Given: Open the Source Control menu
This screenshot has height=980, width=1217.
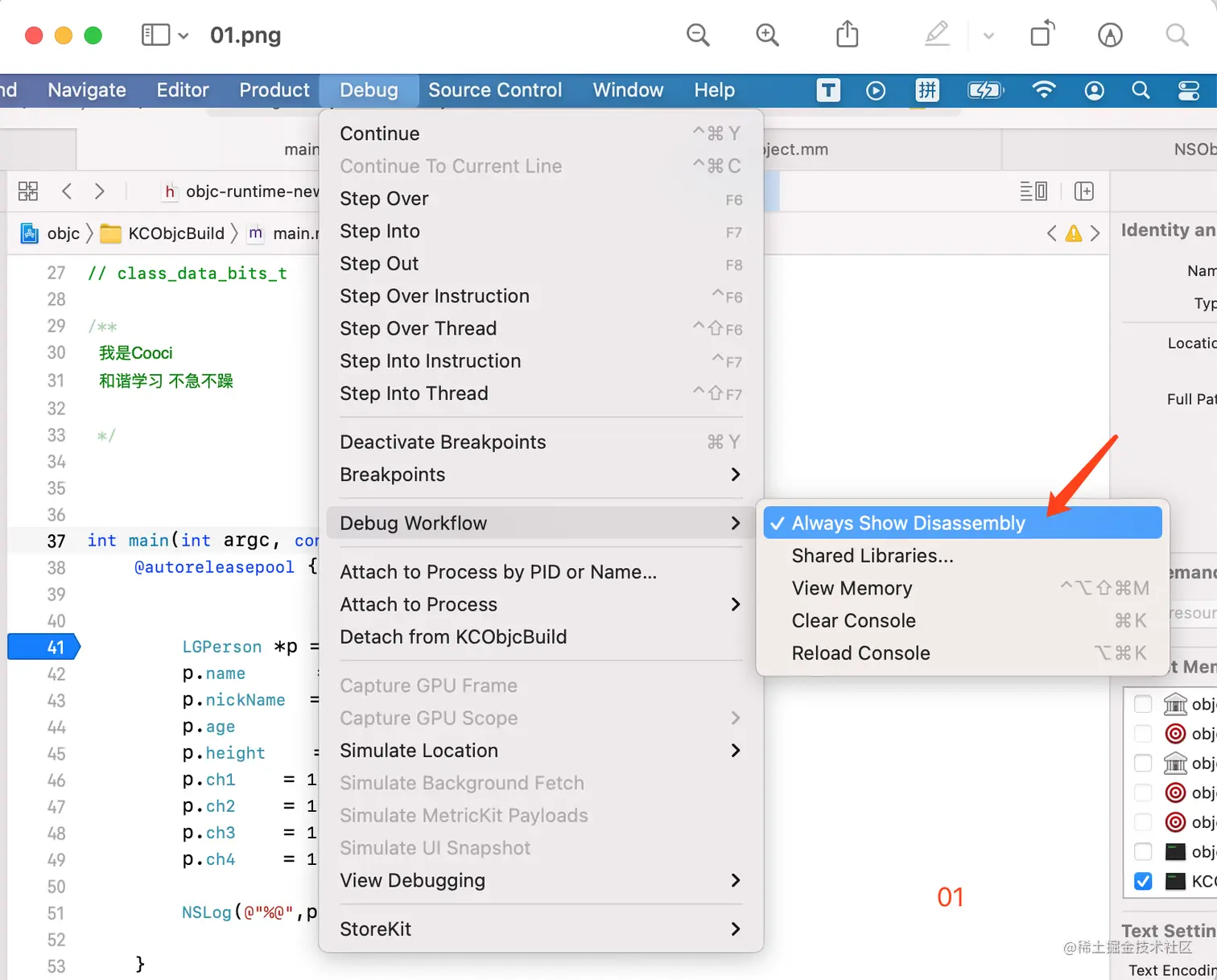Looking at the screenshot, I should click(495, 90).
